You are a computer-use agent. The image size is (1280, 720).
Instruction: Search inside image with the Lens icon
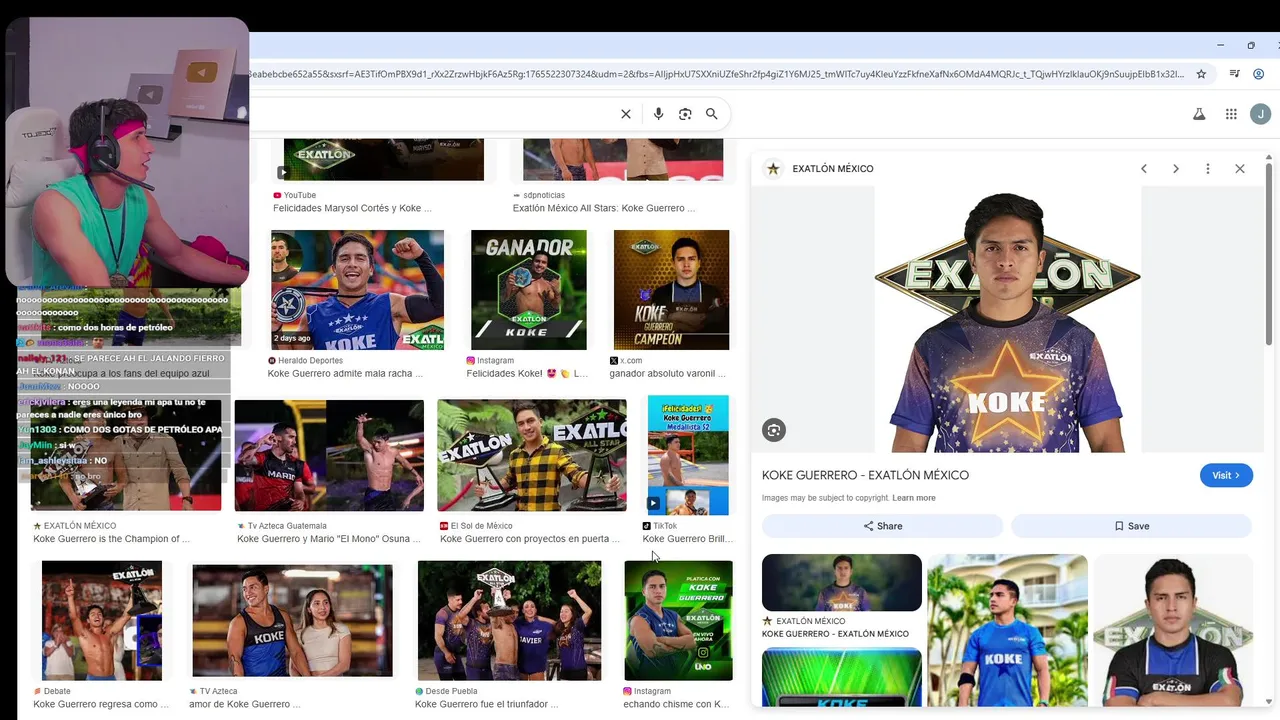tap(774, 430)
